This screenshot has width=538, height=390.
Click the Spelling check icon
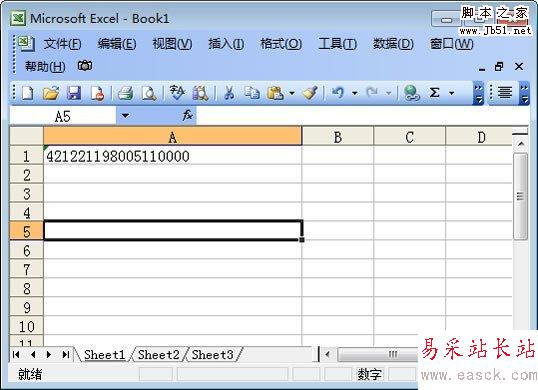pyautogui.click(x=177, y=93)
